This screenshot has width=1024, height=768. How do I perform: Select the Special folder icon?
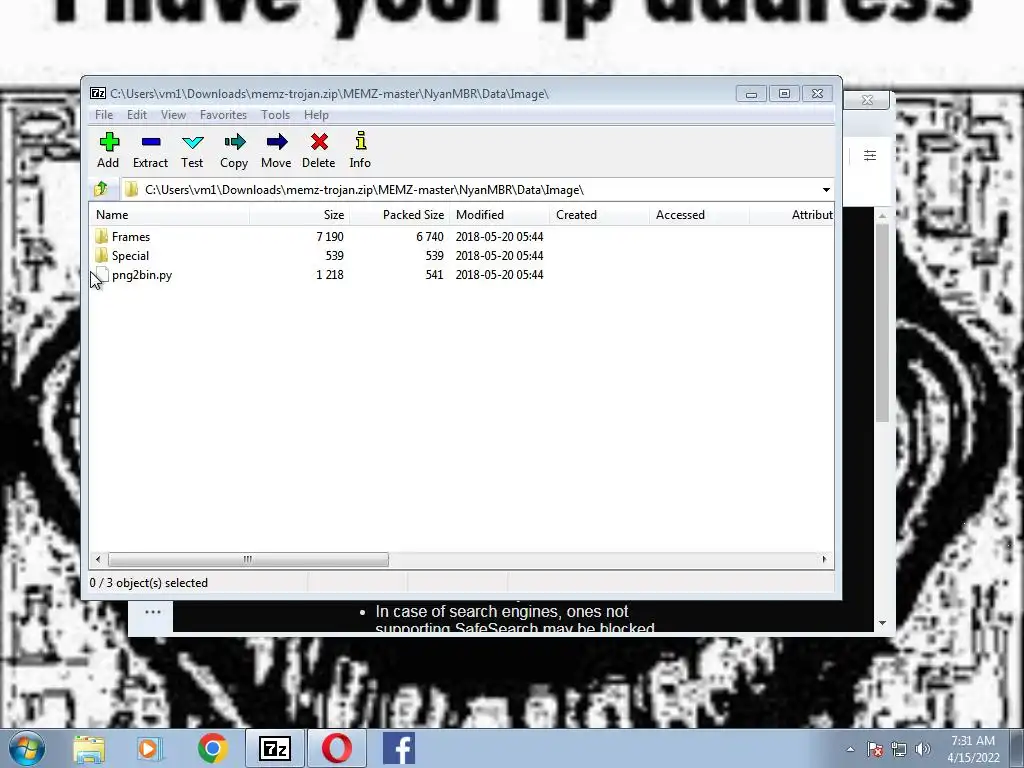[101, 255]
